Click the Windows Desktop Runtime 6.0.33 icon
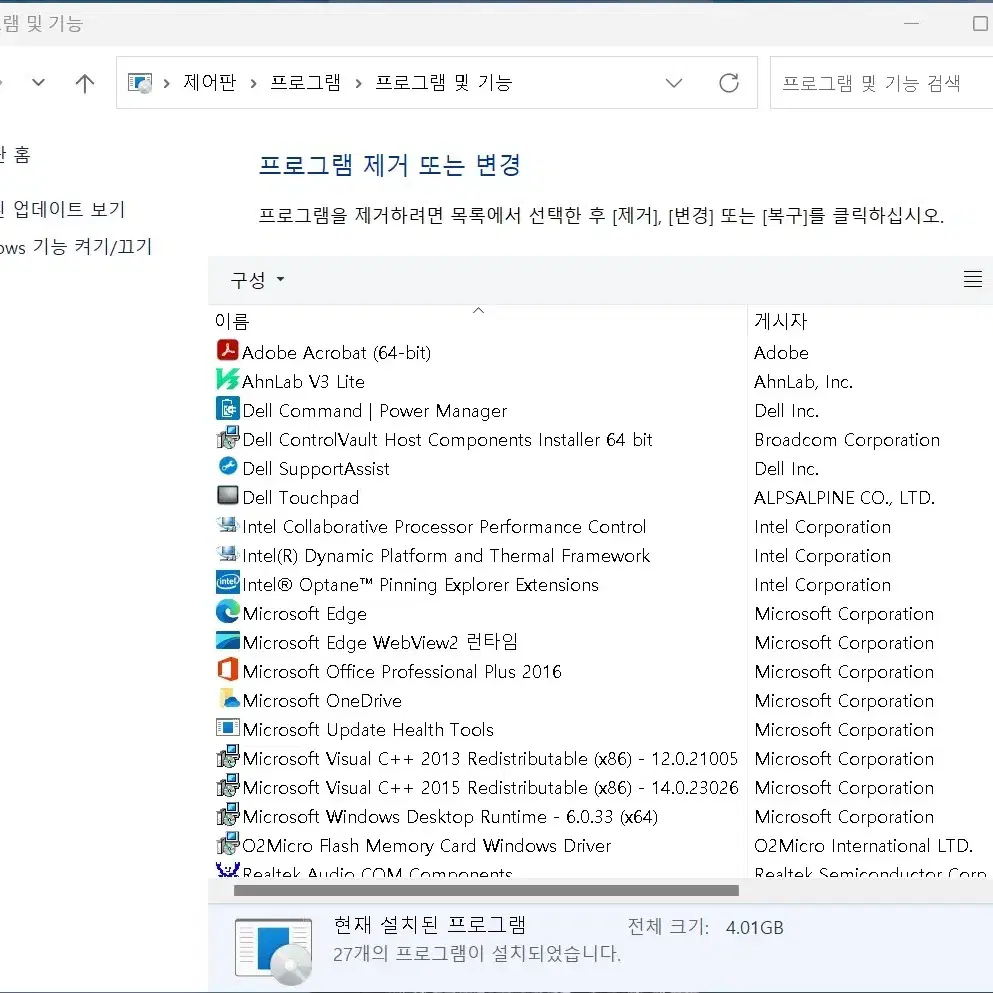This screenshot has width=993, height=993. (227, 814)
